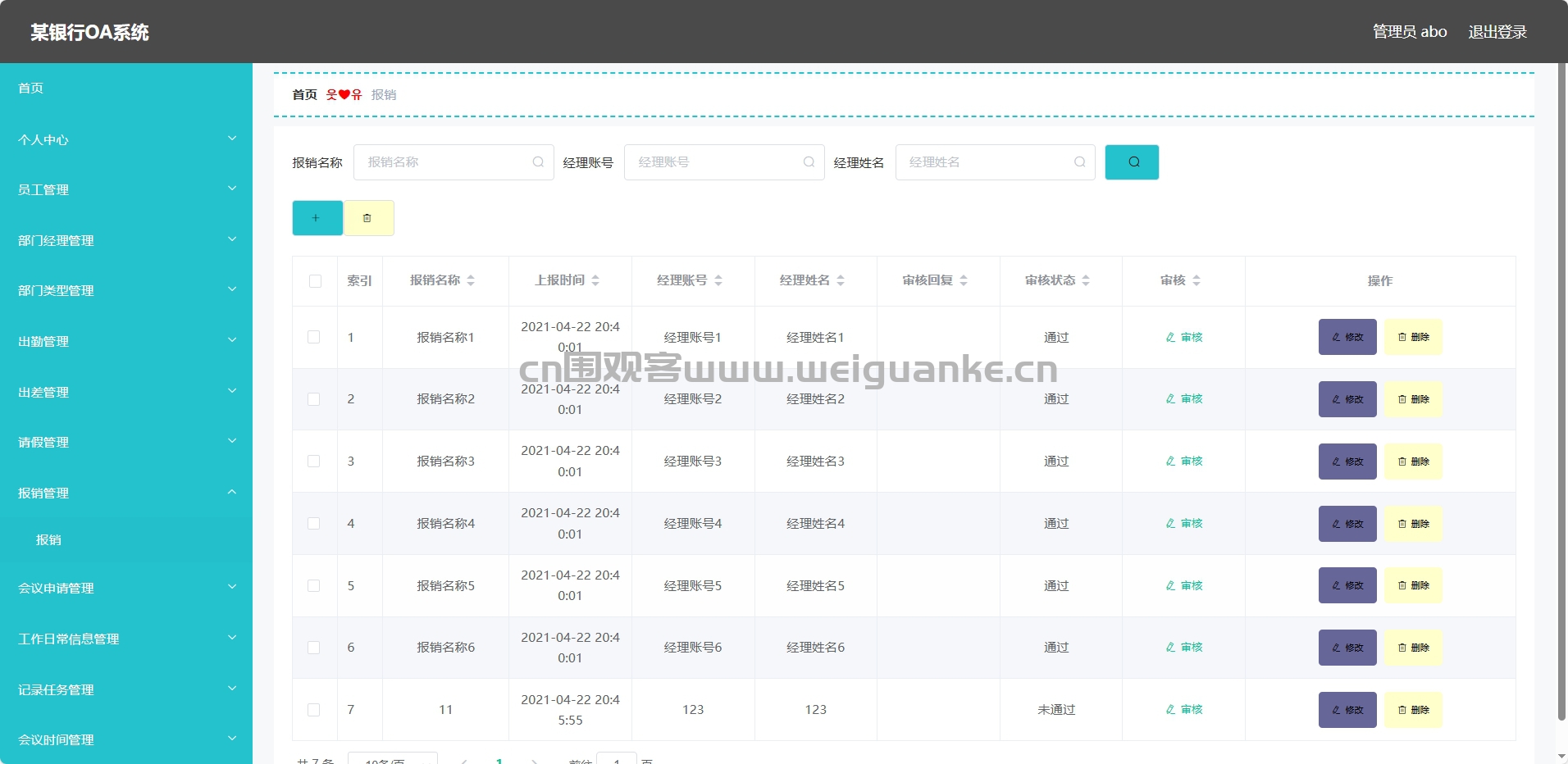Click 审核 for row 报销名称2
This screenshot has width=1568, height=764.
pos(1184,399)
